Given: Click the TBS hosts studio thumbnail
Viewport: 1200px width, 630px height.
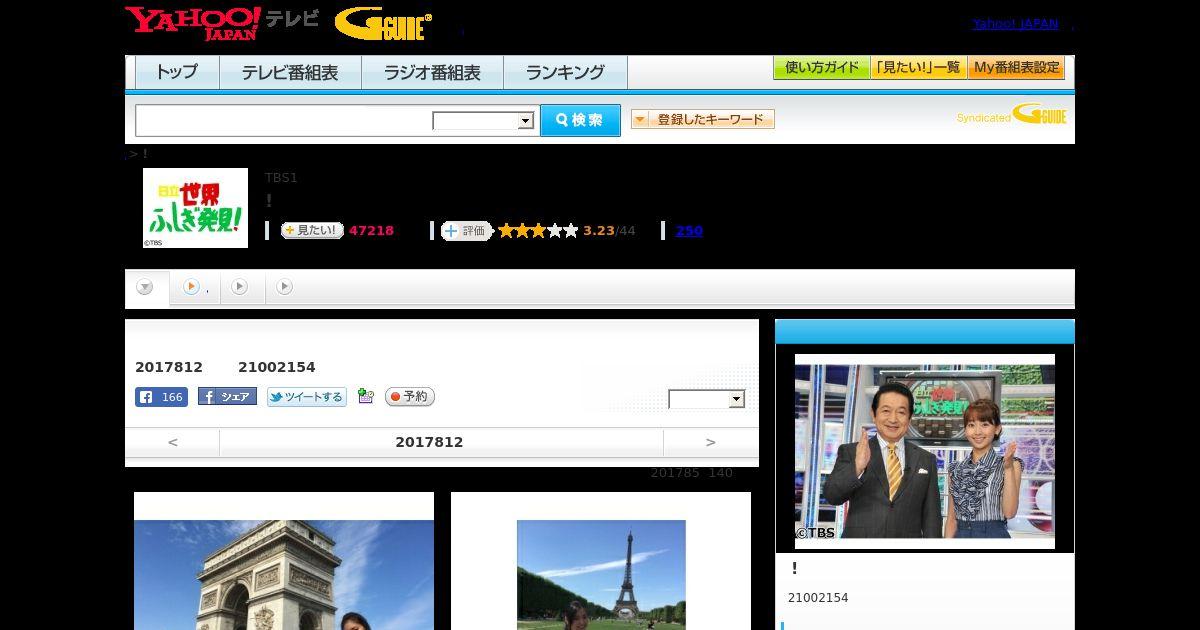Looking at the screenshot, I should pyautogui.click(x=924, y=451).
